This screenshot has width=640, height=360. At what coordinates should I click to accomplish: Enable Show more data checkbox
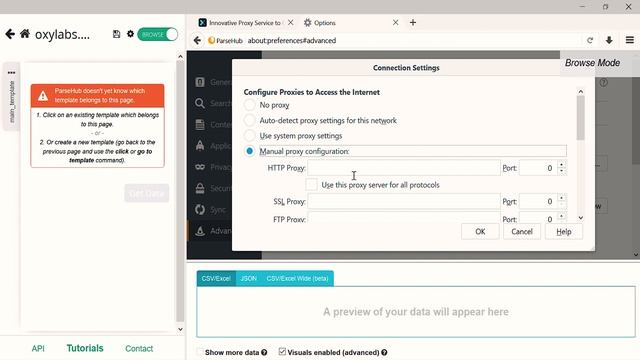tap(200, 352)
